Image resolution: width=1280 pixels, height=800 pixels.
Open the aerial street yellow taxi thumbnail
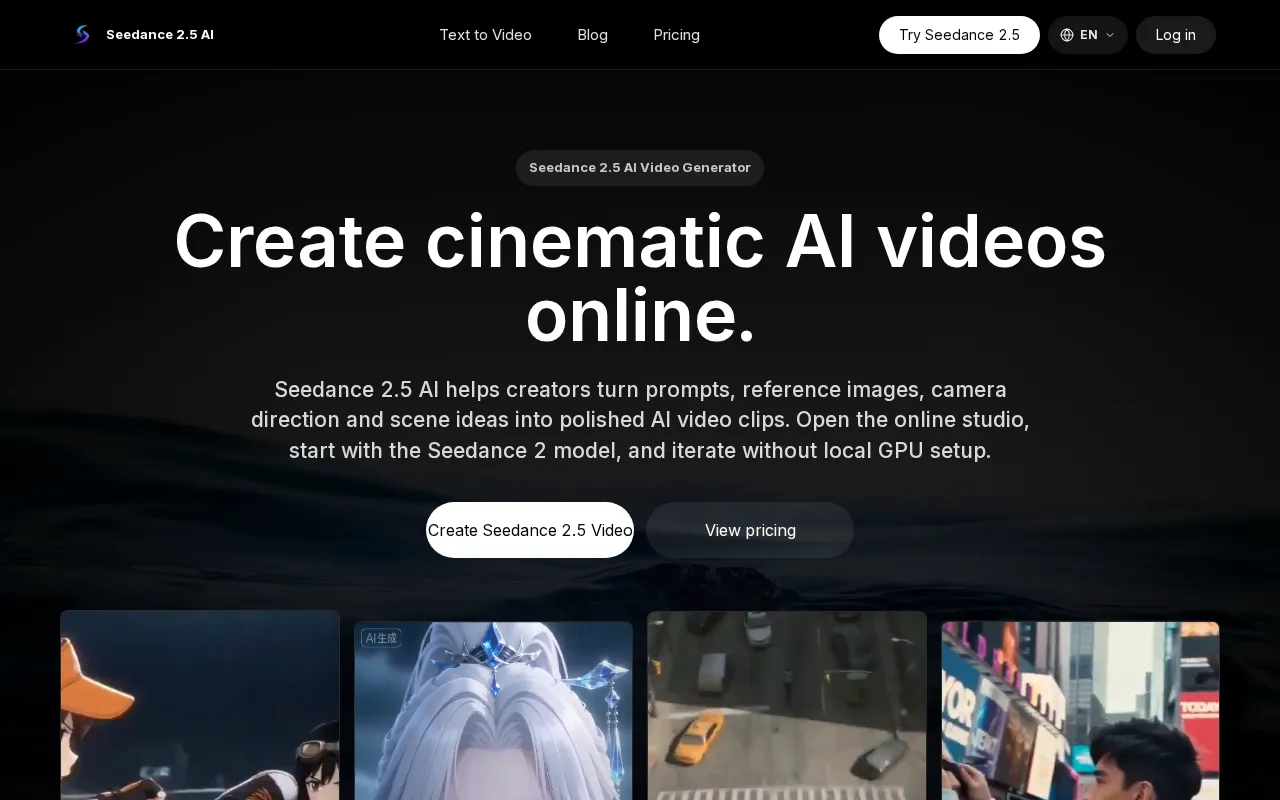pyautogui.click(x=787, y=705)
